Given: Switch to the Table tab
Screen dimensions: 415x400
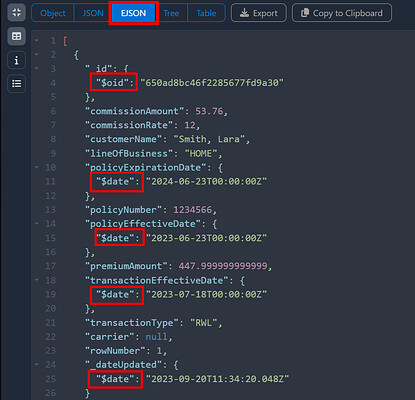Looking at the screenshot, I should (206, 13).
